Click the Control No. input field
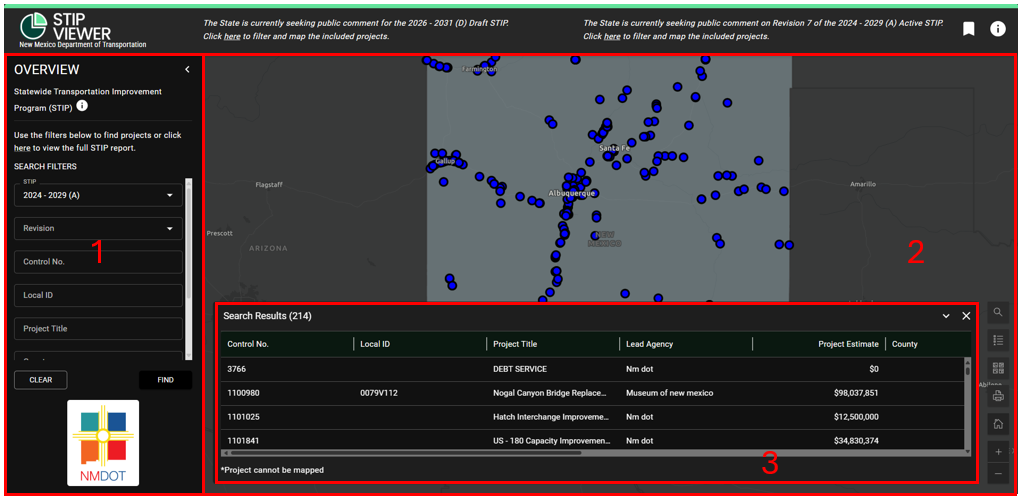 click(x=98, y=262)
